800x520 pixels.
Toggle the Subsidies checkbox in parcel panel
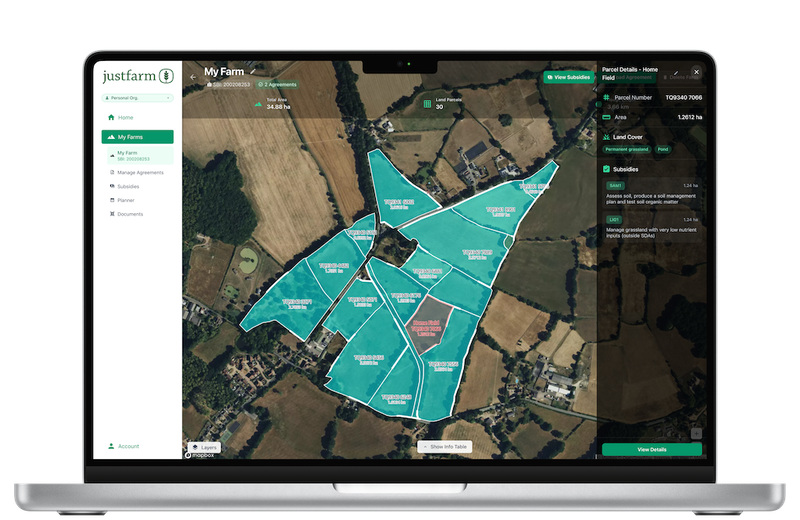(x=607, y=169)
